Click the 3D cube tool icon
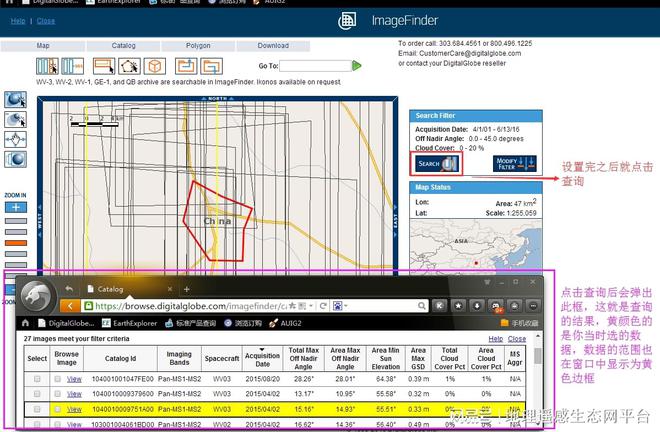Screen dimensions: 660x432 [x=154, y=66]
